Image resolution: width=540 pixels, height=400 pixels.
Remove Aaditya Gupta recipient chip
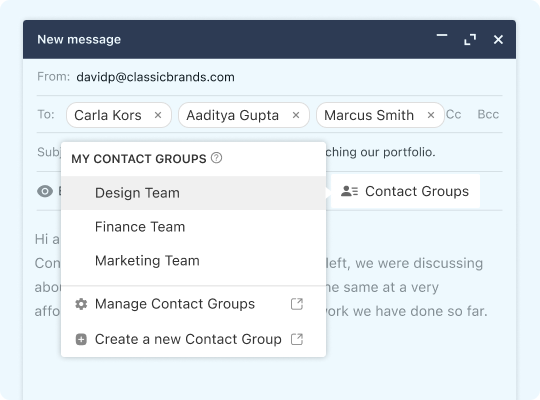coord(296,115)
